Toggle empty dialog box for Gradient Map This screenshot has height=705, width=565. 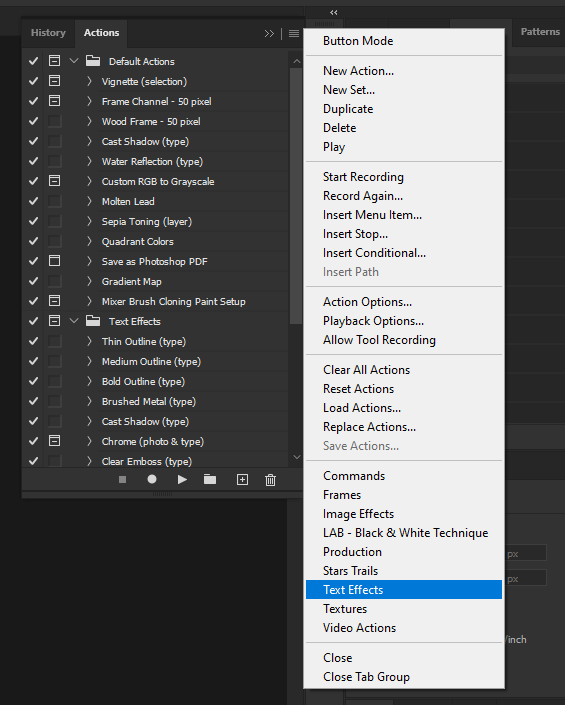tap(54, 281)
